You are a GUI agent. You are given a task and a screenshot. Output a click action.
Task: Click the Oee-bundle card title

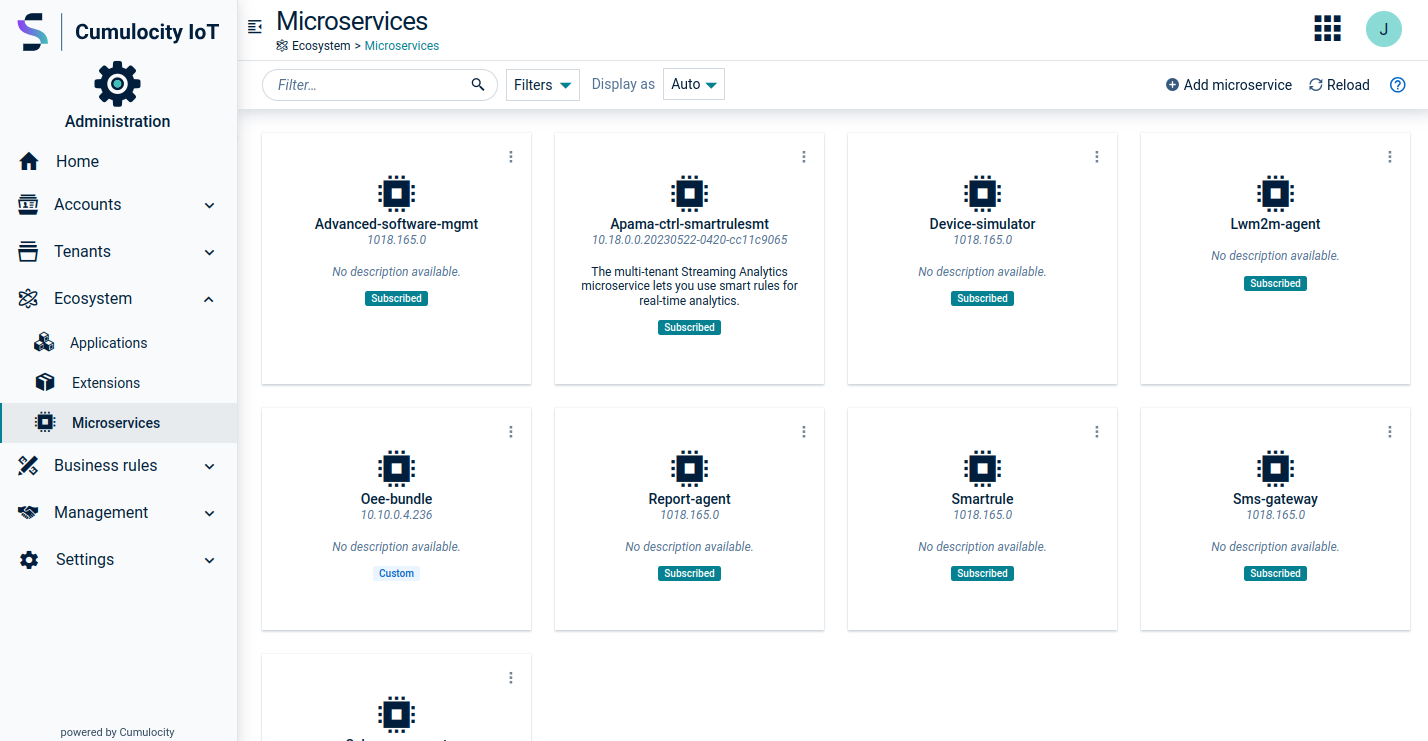point(397,499)
